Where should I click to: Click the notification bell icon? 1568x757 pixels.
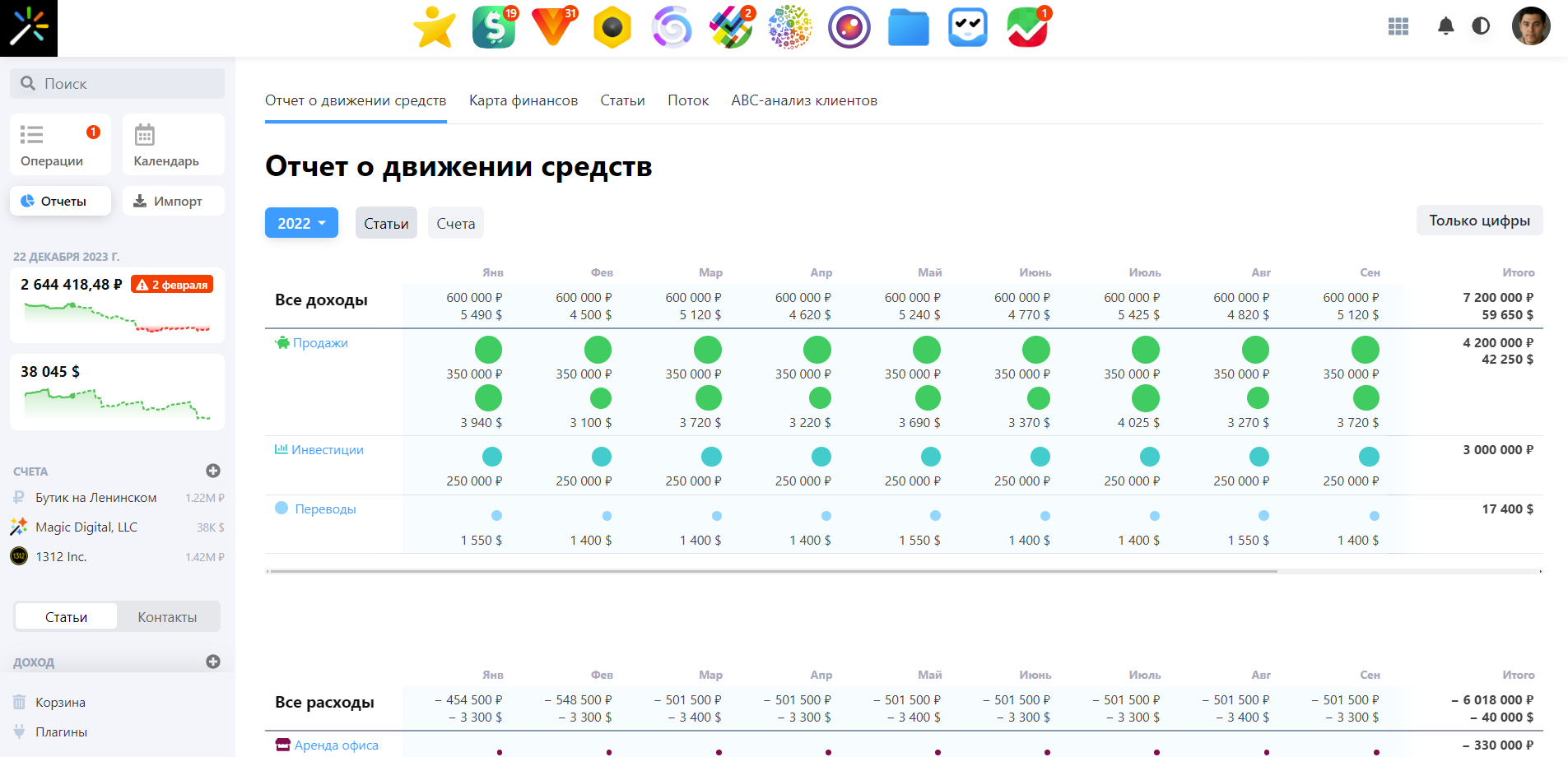[x=1445, y=26]
